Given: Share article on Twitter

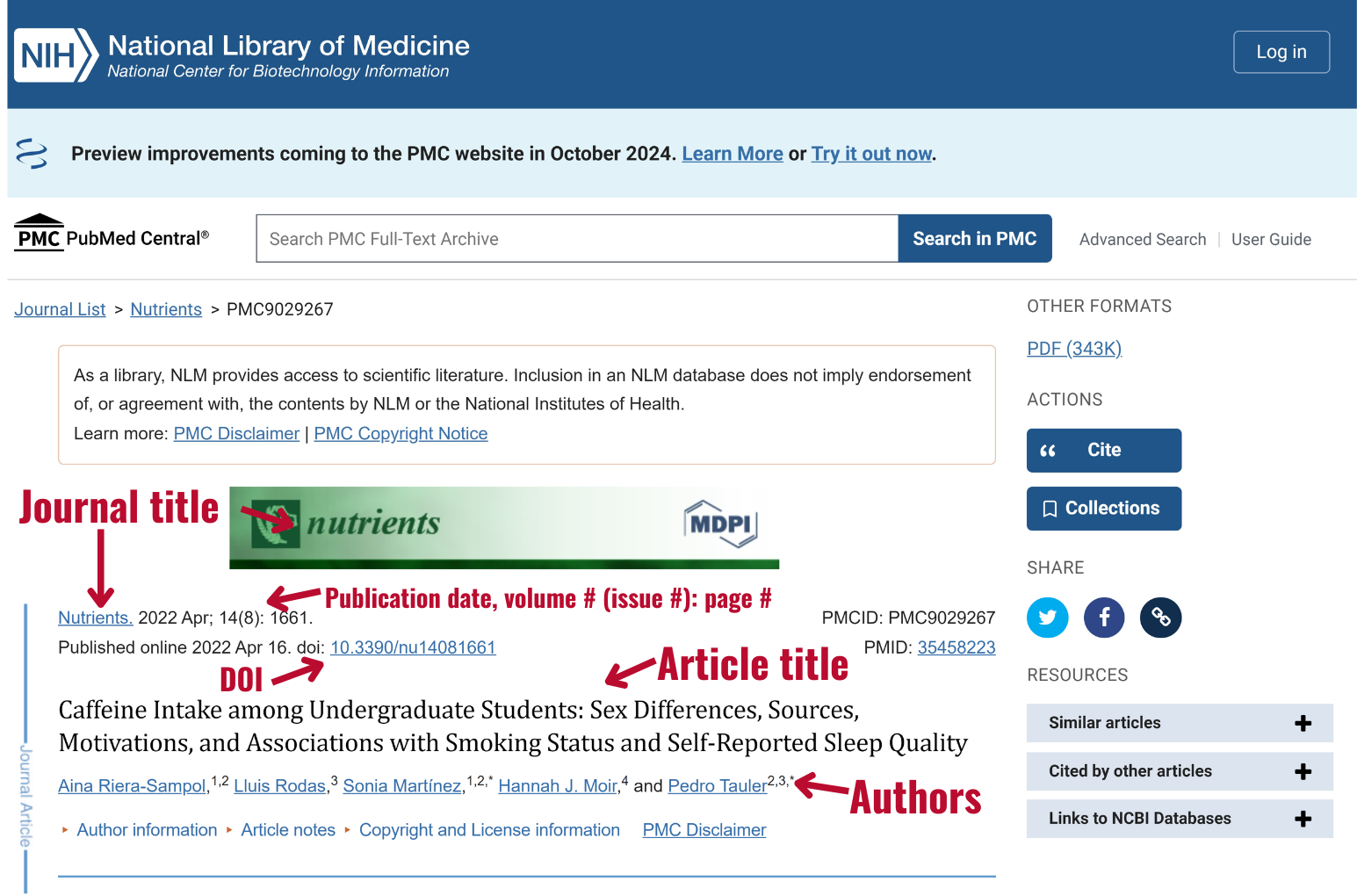Looking at the screenshot, I should [1047, 618].
